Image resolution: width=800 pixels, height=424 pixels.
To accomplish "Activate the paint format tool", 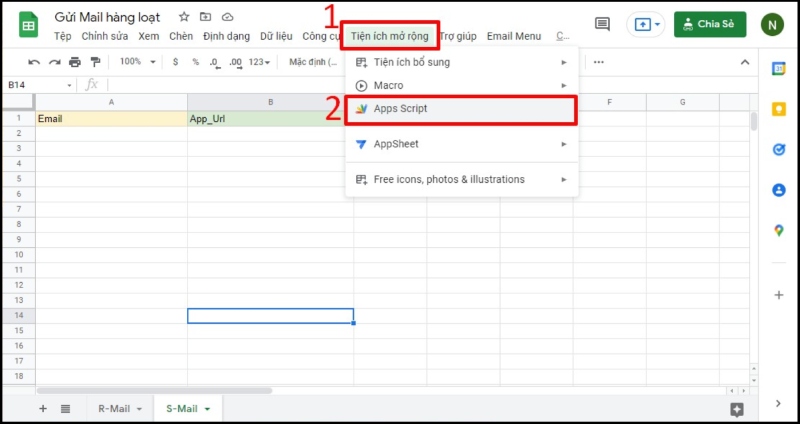I will click(x=95, y=62).
